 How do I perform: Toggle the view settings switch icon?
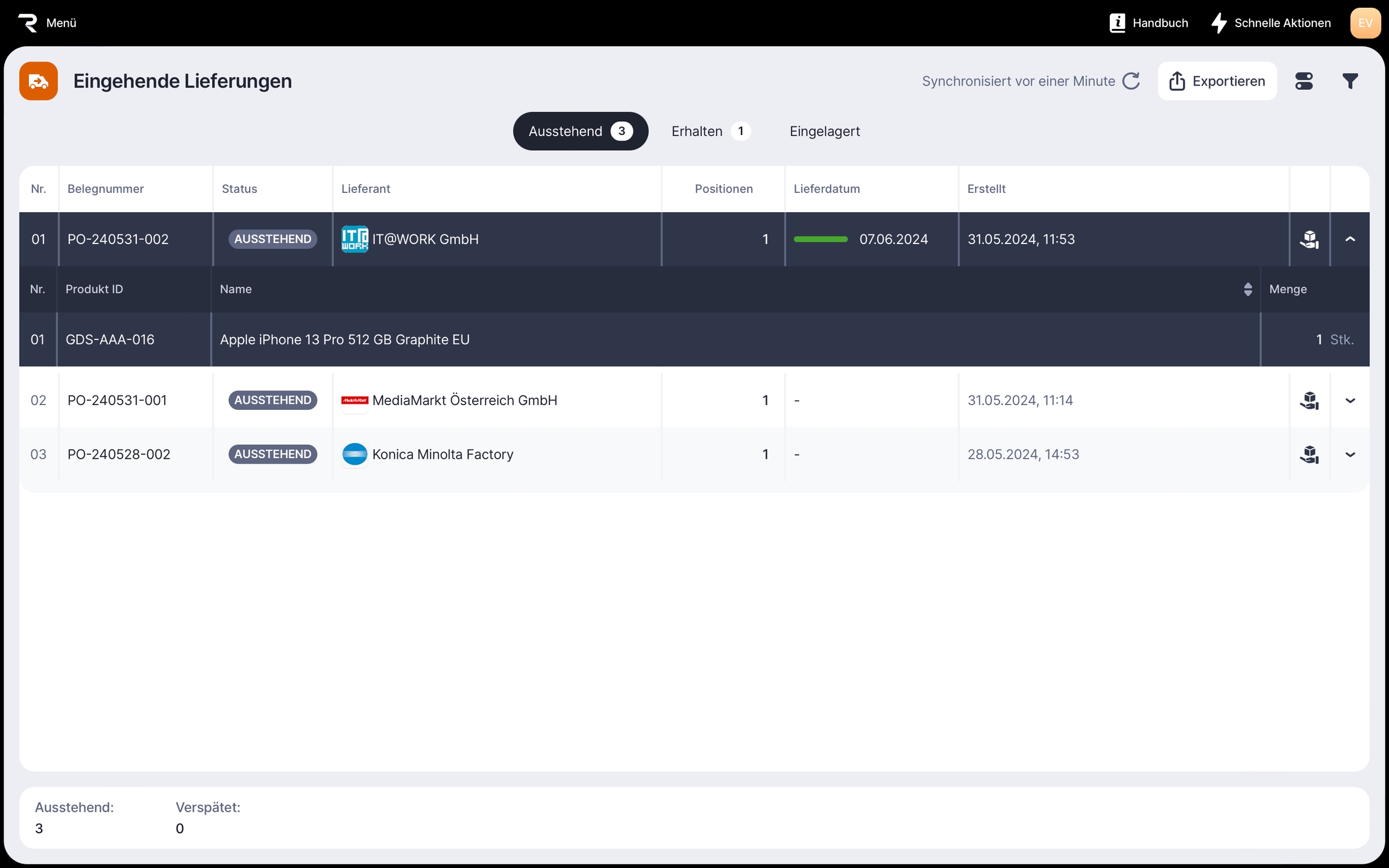coord(1304,81)
